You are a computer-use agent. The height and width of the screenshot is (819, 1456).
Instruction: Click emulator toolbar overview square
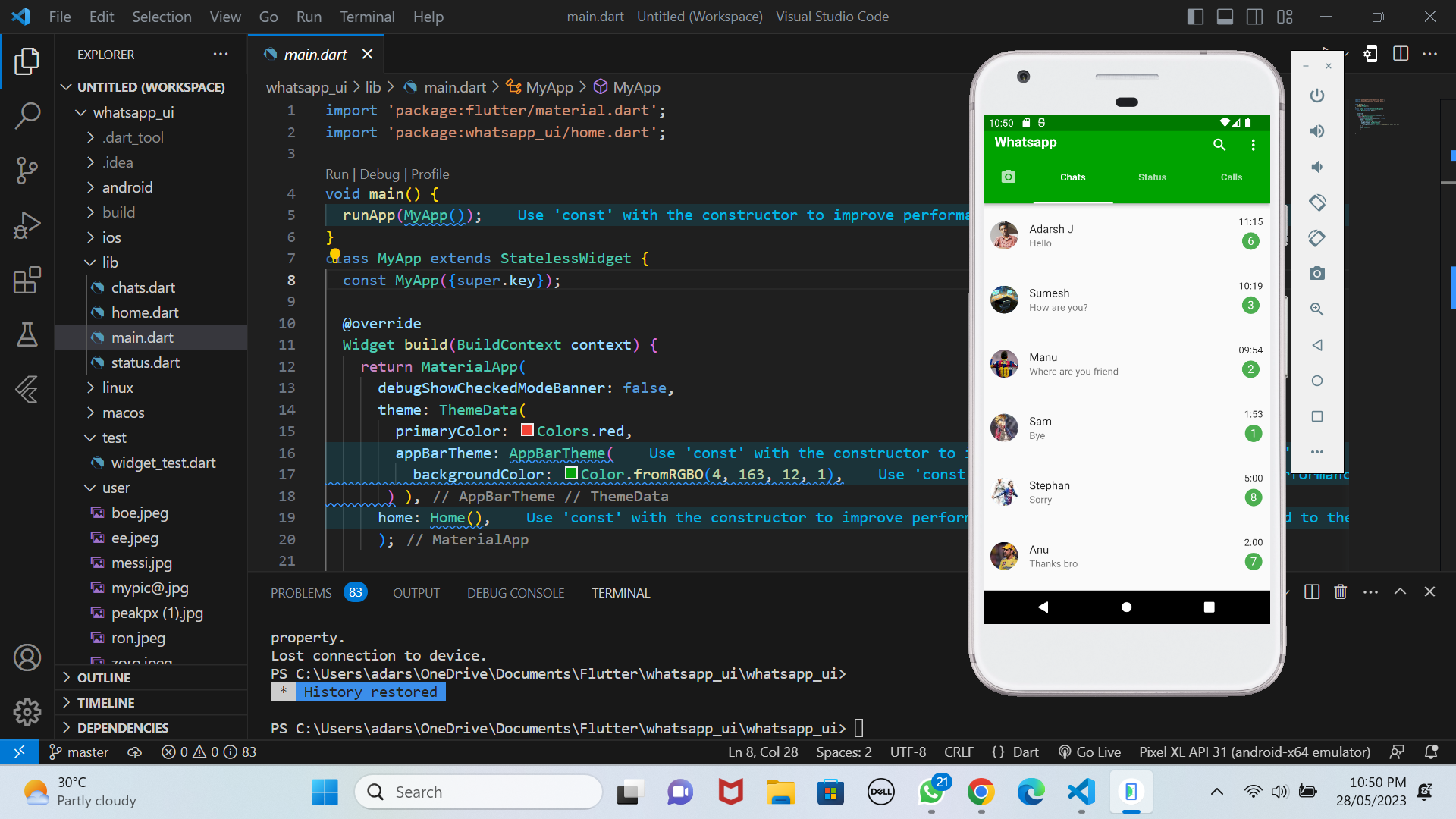(x=1317, y=416)
